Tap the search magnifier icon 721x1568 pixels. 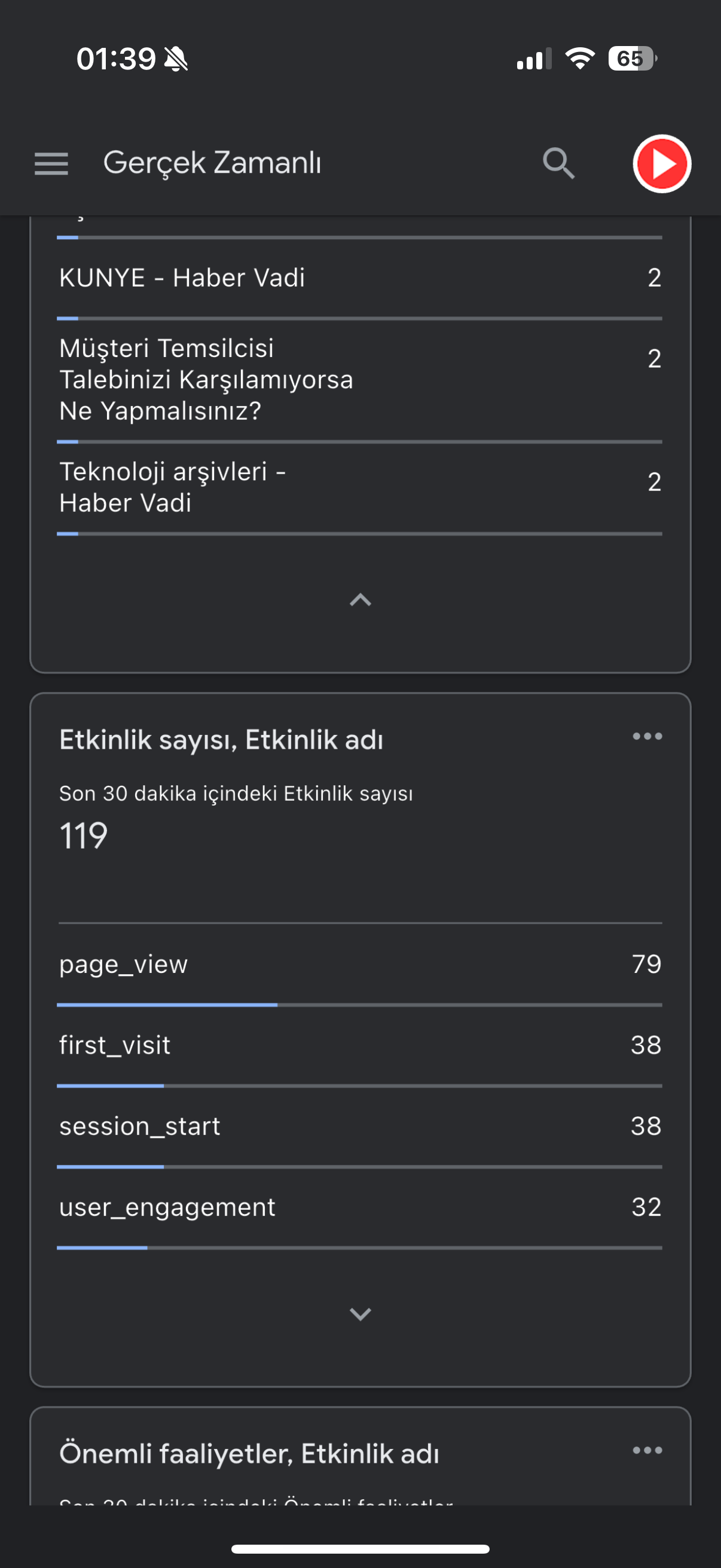click(x=558, y=163)
